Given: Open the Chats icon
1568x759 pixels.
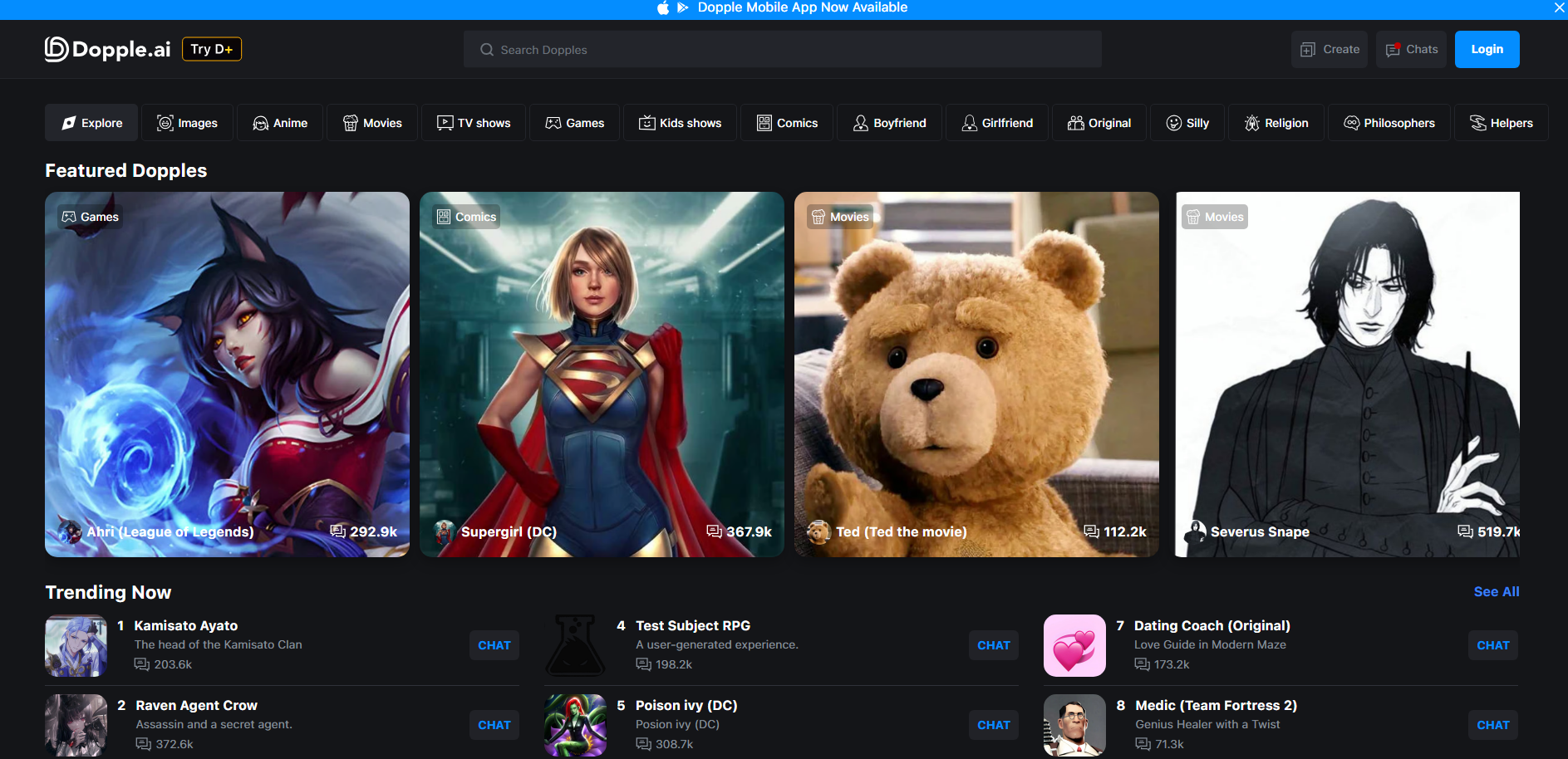Looking at the screenshot, I should 1393,49.
